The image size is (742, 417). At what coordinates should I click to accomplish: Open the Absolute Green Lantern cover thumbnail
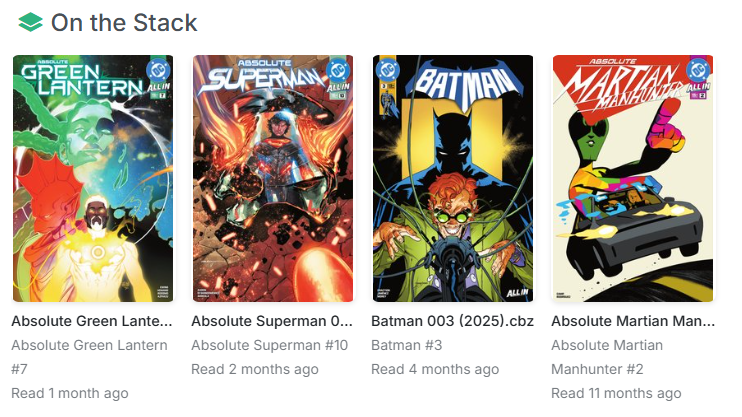pos(93,178)
